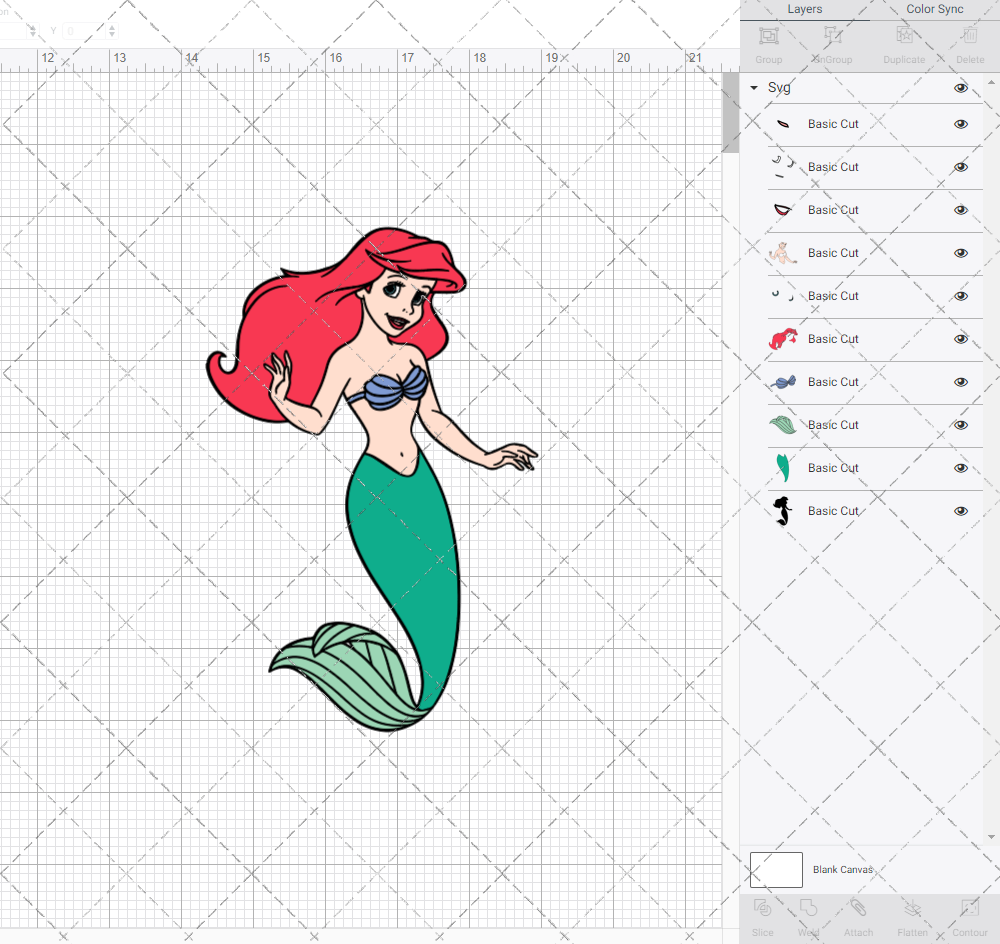Click the Weld tool
Image resolution: width=1000 pixels, height=944 pixels.
pyautogui.click(x=808, y=918)
